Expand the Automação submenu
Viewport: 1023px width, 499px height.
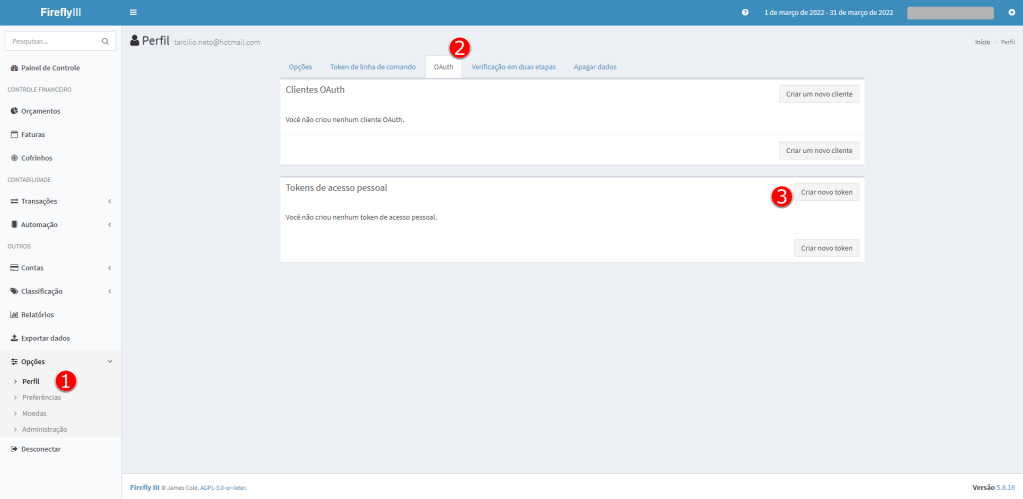(60, 225)
